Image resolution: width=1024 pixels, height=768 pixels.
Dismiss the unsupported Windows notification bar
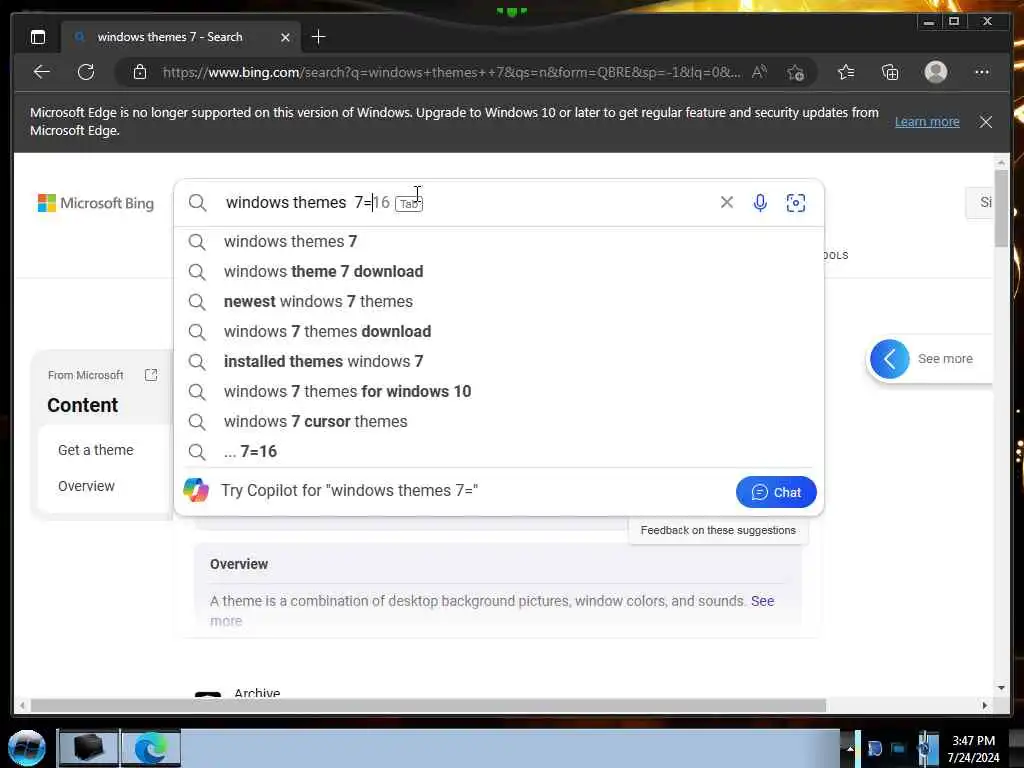pos(985,121)
